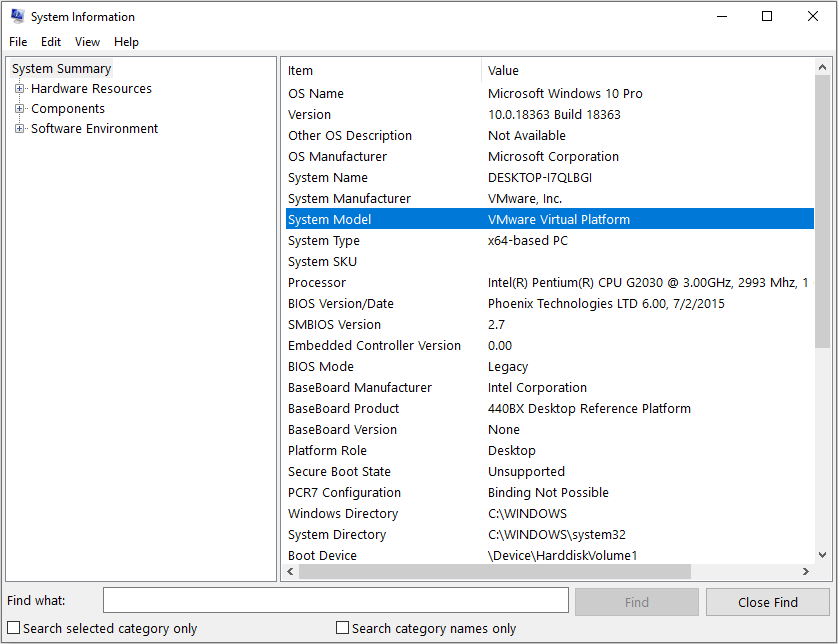Image resolution: width=838 pixels, height=644 pixels.
Task: Select the SMBIOS Version row
Action: coord(550,324)
